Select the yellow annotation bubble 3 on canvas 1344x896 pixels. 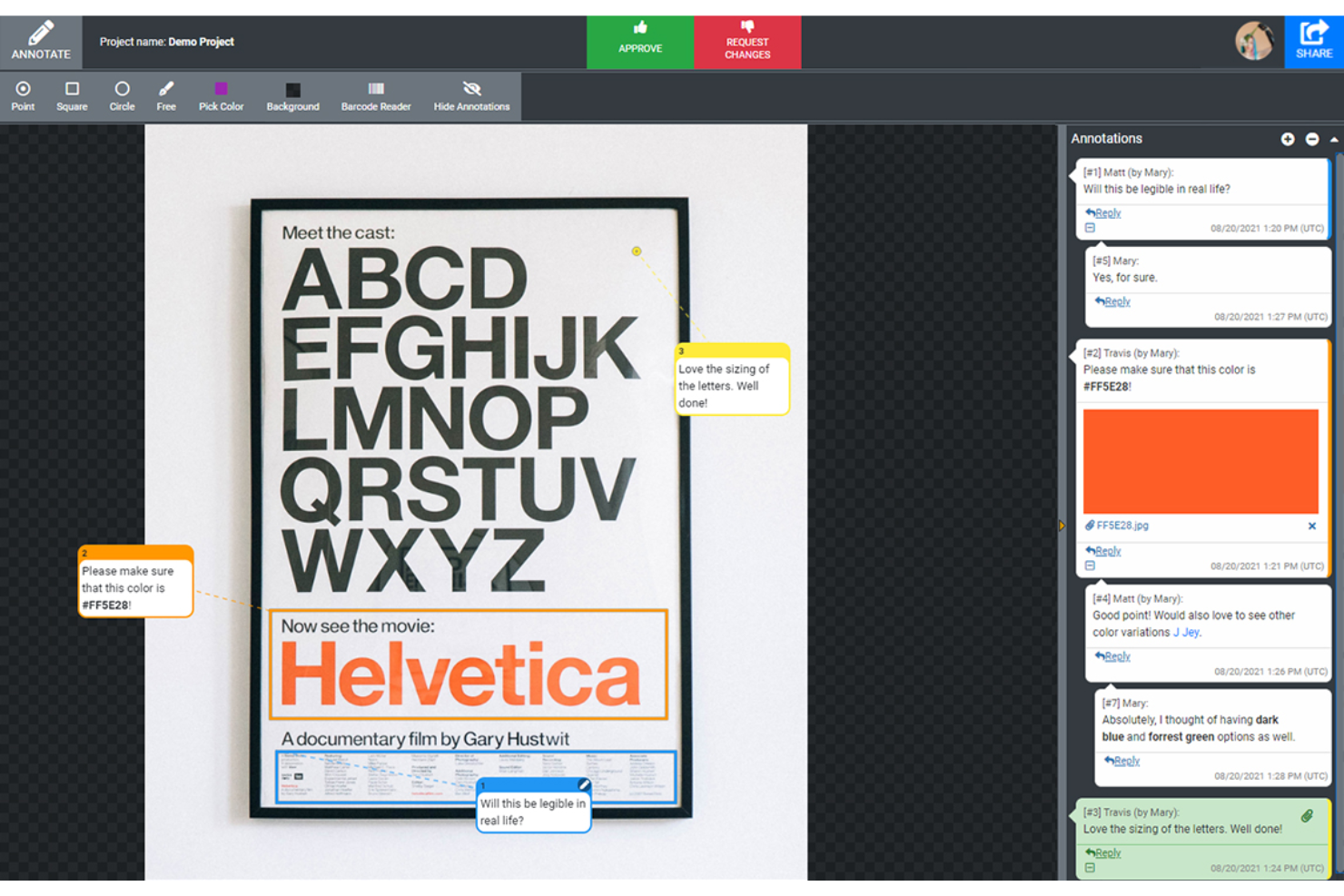coord(732,379)
